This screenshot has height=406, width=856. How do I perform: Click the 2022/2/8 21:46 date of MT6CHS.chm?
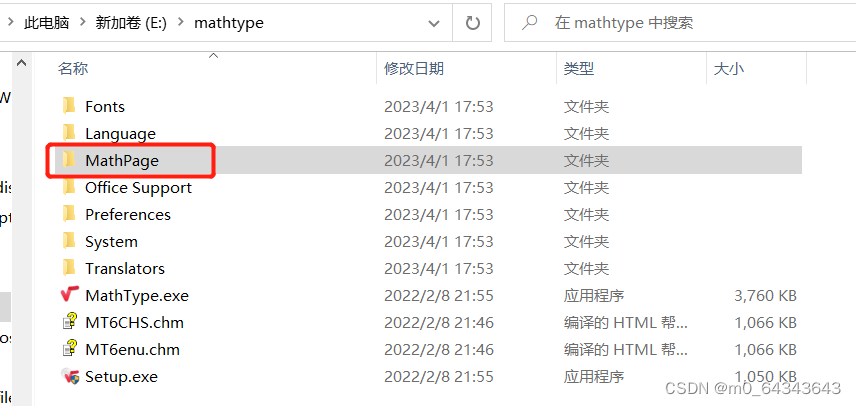(x=439, y=323)
